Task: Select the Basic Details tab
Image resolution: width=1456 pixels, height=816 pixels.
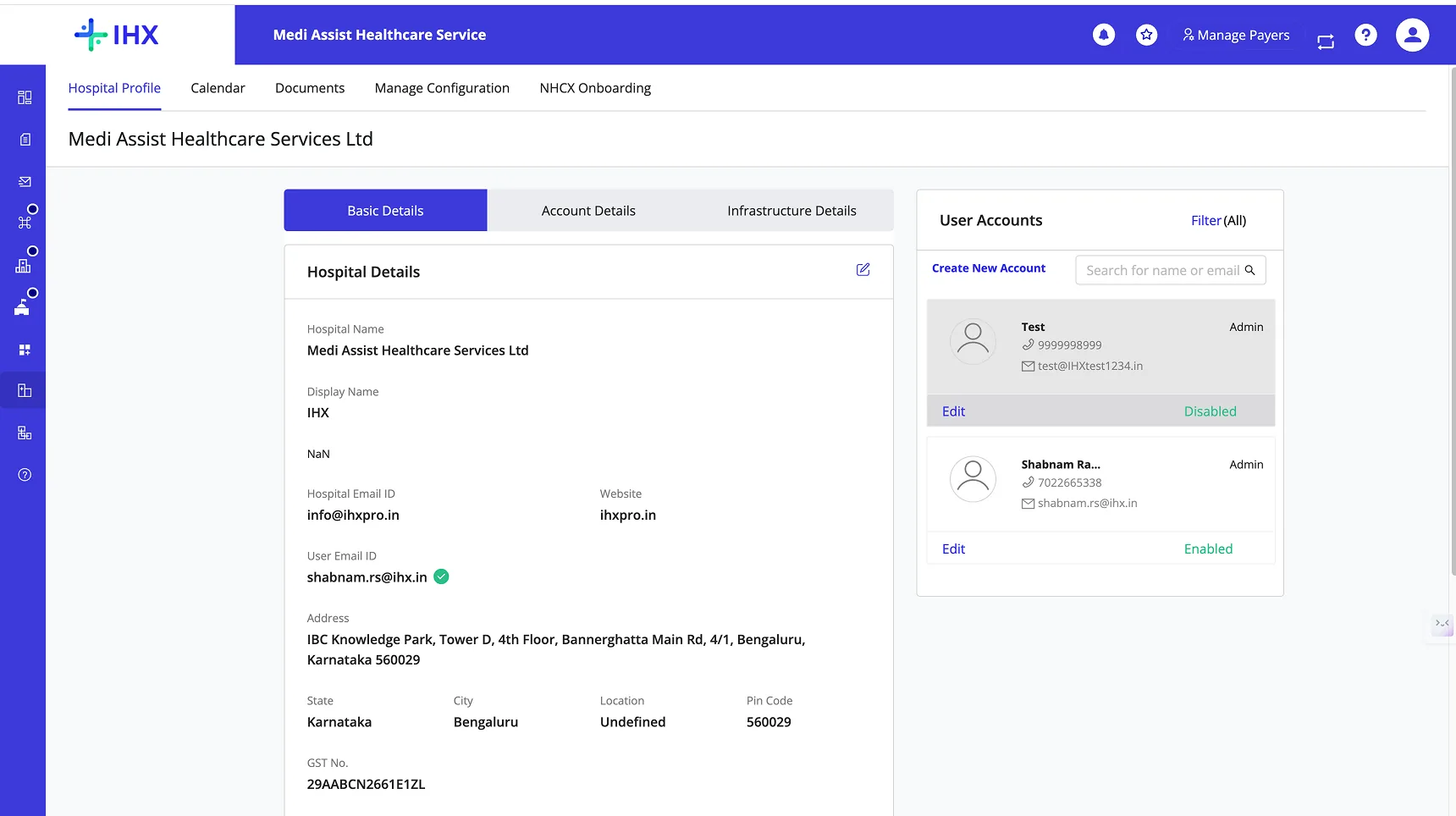Action: point(385,211)
